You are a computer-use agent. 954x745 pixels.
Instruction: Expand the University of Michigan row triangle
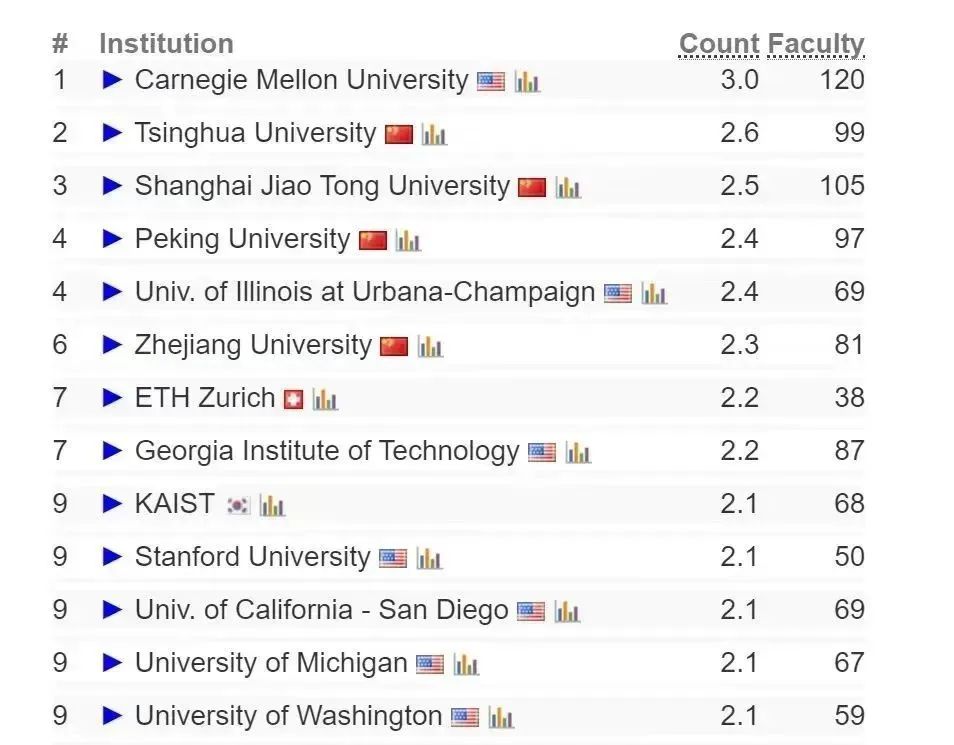(x=113, y=662)
